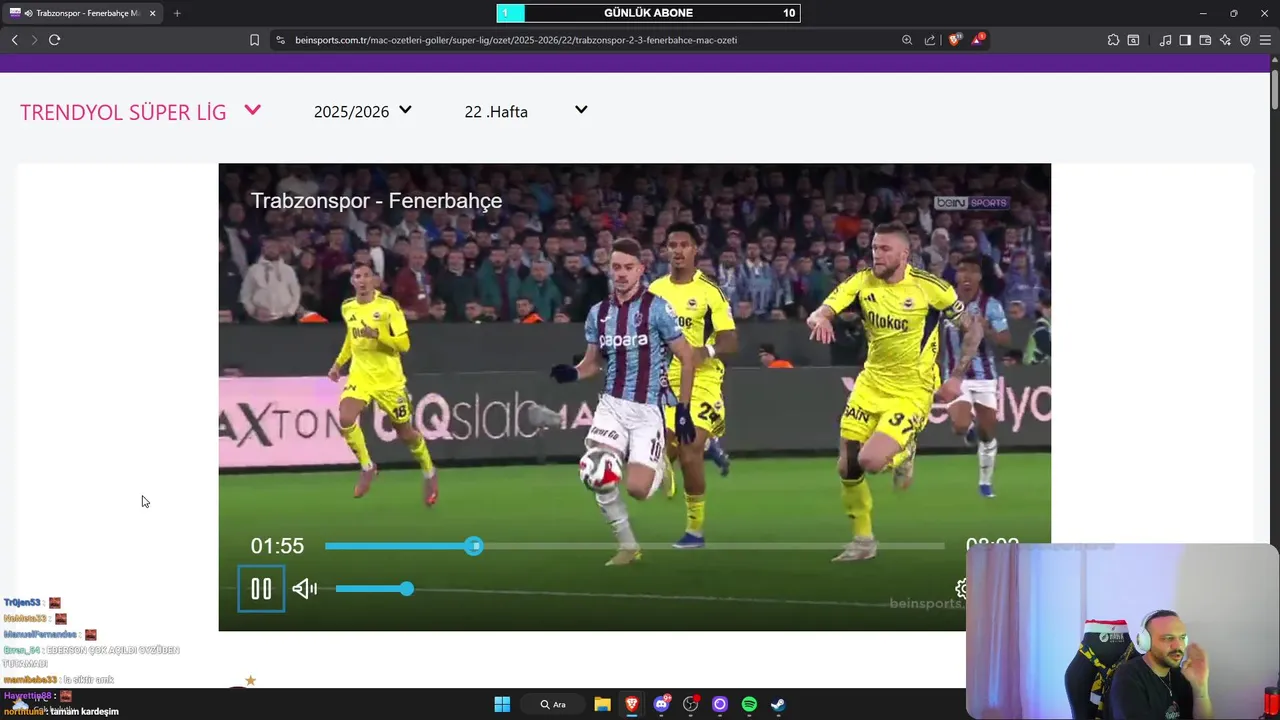The width and height of the screenshot is (1280, 720).
Task: Open Spotify from the taskbar
Action: point(749,704)
